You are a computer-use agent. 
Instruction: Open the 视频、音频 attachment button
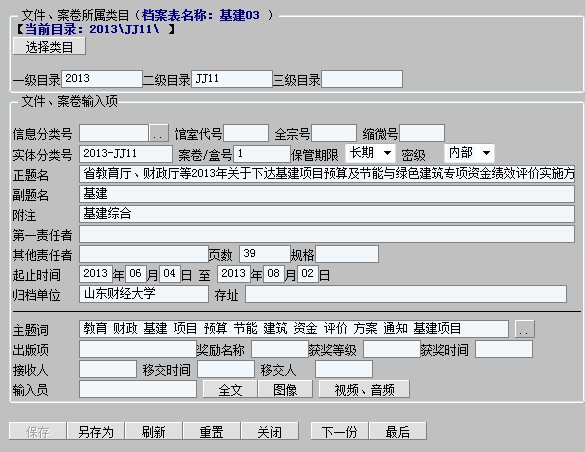point(364,389)
